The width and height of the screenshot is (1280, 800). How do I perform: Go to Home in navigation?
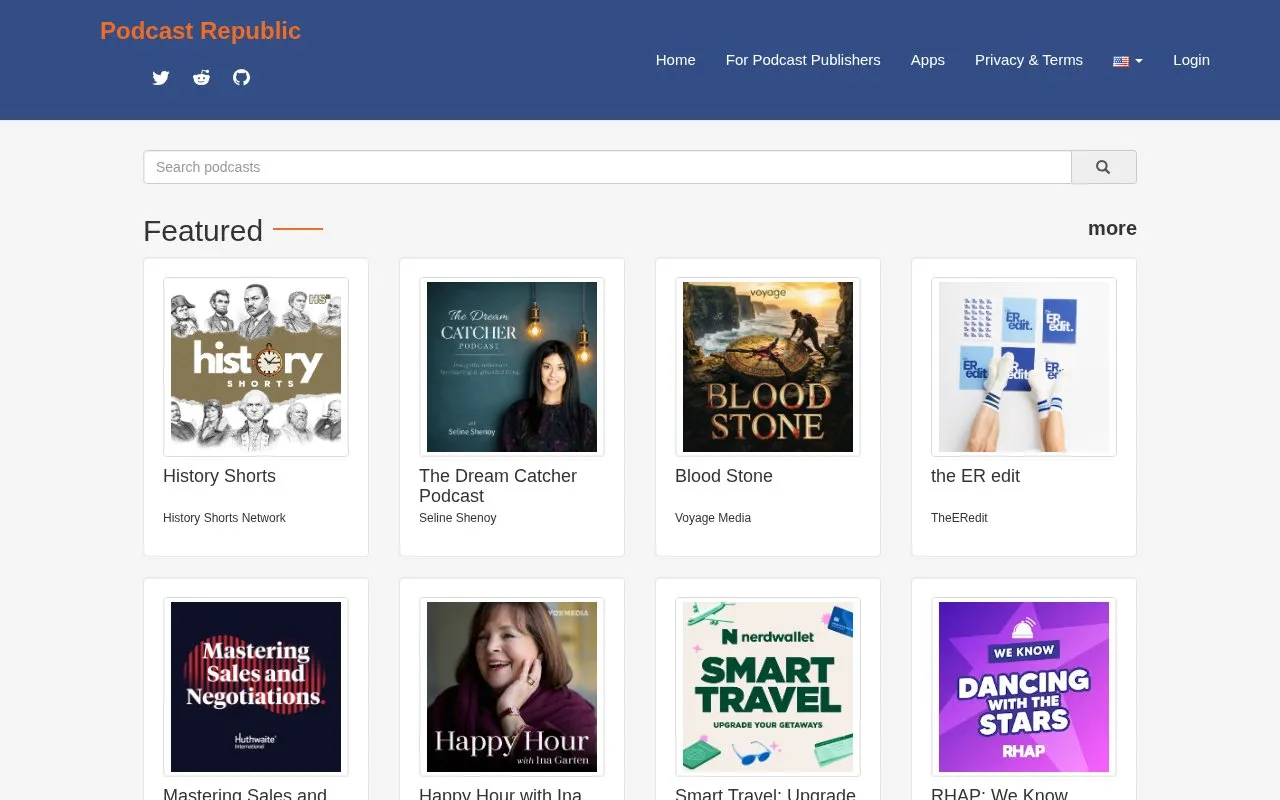point(675,60)
